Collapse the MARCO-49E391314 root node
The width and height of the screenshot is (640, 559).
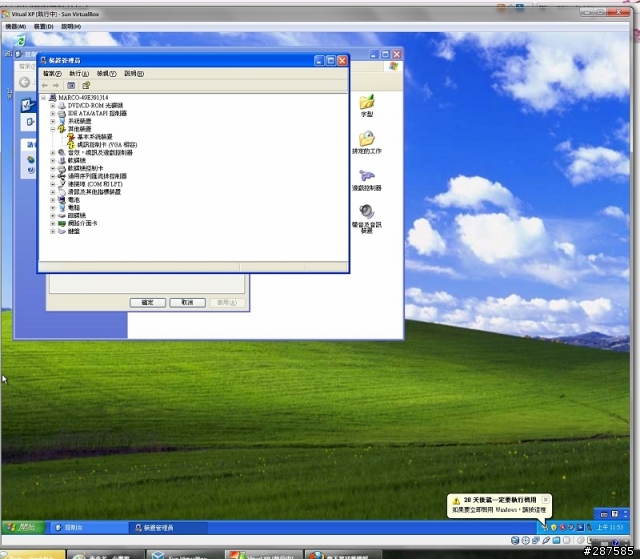pos(43,98)
